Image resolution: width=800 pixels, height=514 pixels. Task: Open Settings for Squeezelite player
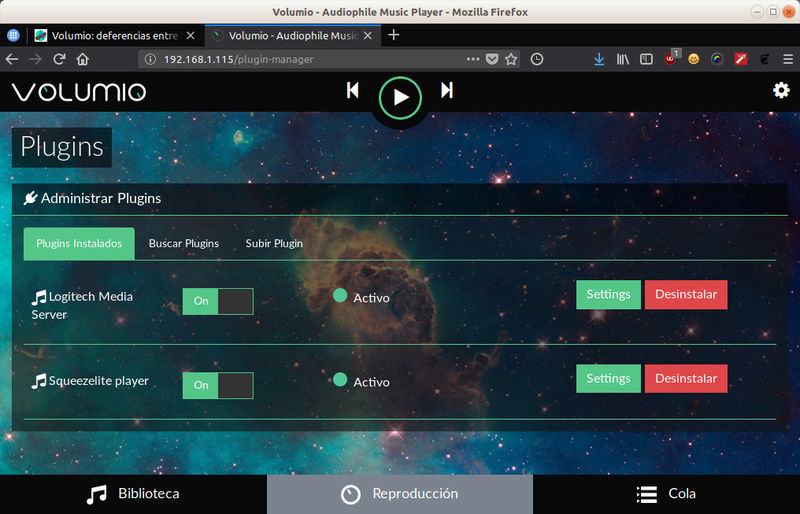[608, 379]
